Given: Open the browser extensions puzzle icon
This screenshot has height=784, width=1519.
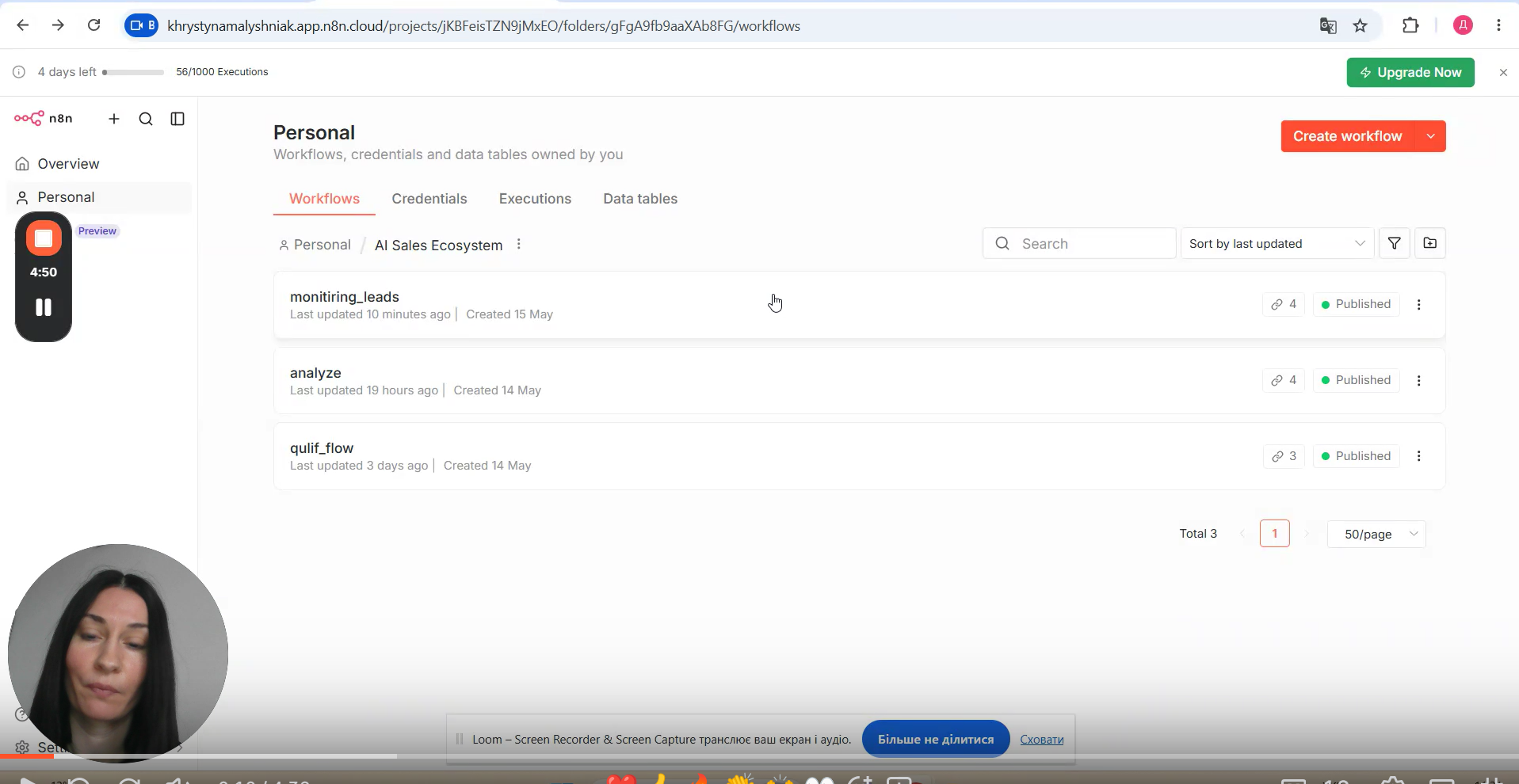Looking at the screenshot, I should click(x=1410, y=25).
